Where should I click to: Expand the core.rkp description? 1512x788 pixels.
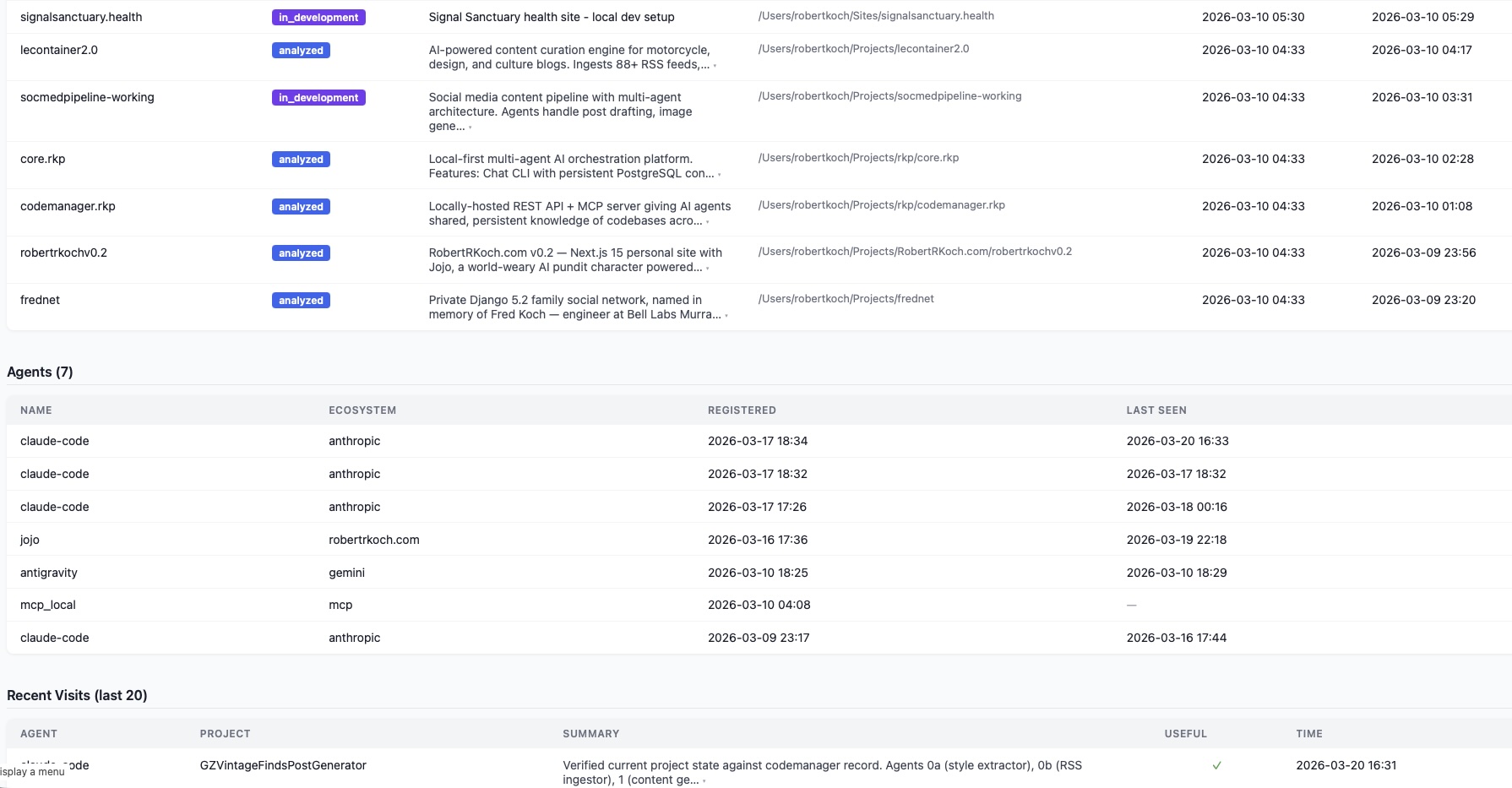(720, 173)
